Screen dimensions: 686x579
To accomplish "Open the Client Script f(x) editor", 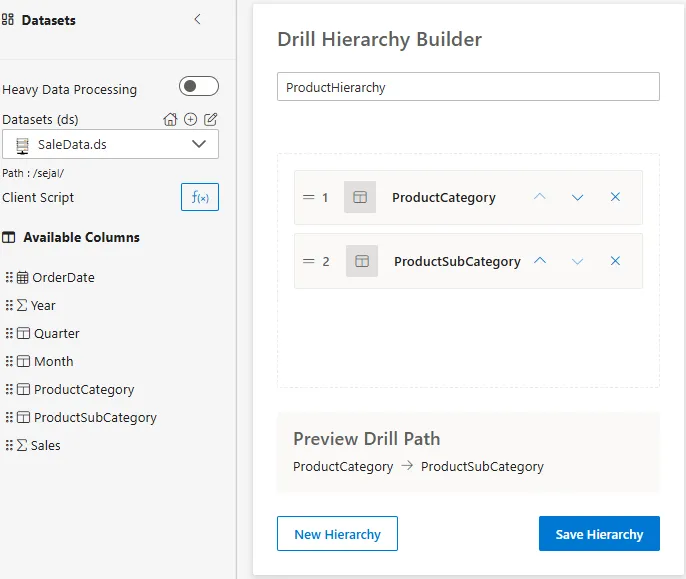I will (200, 197).
